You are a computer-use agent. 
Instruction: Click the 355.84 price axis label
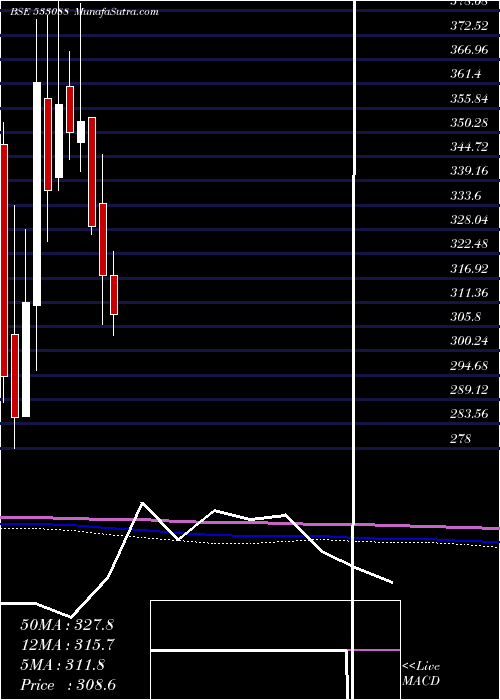coord(469,99)
